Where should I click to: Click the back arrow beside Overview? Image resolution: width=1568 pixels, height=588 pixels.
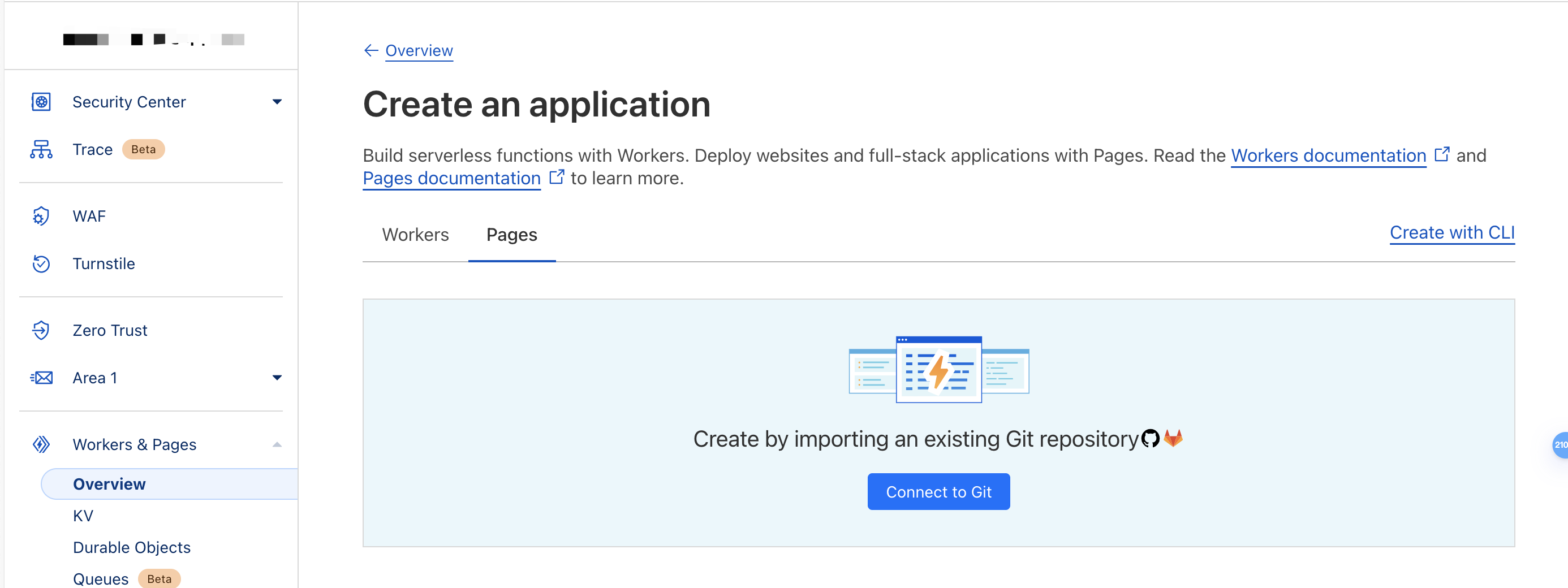click(x=371, y=50)
